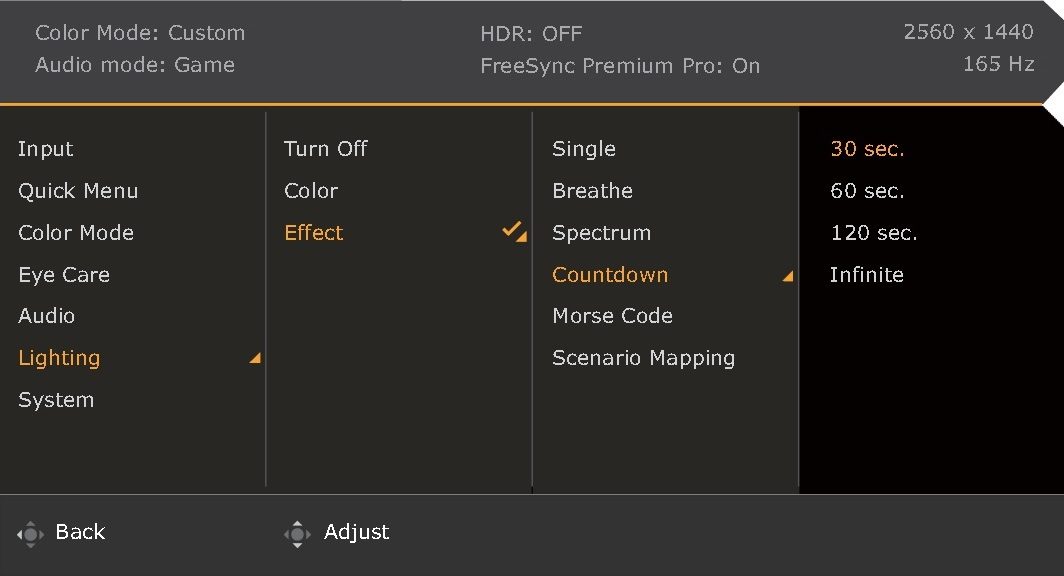The width and height of the screenshot is (1064, 576).
Task: Choose the 60 sec. countdown duration
Action: pyautogui.click(x=867, y=191)
